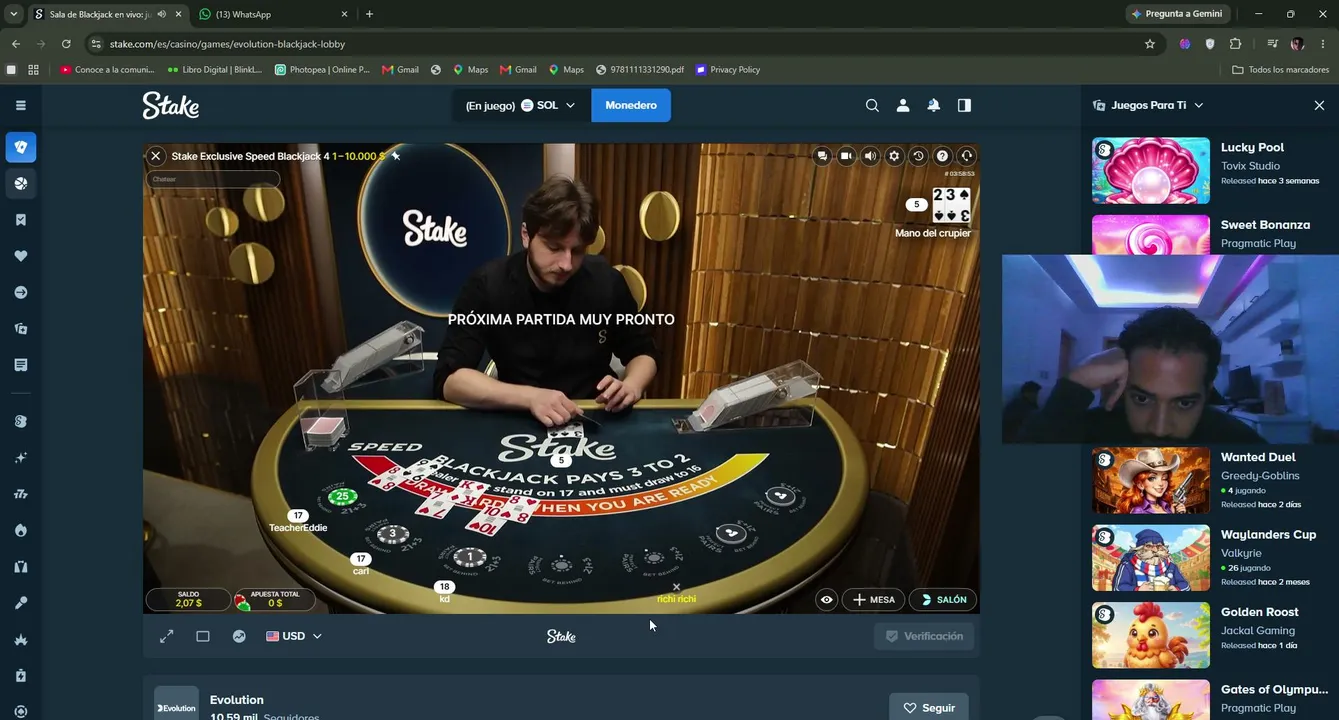Toggle the right side panel icon
Image resolution: width=1339 pixels, height=720 pixels.
964,105
